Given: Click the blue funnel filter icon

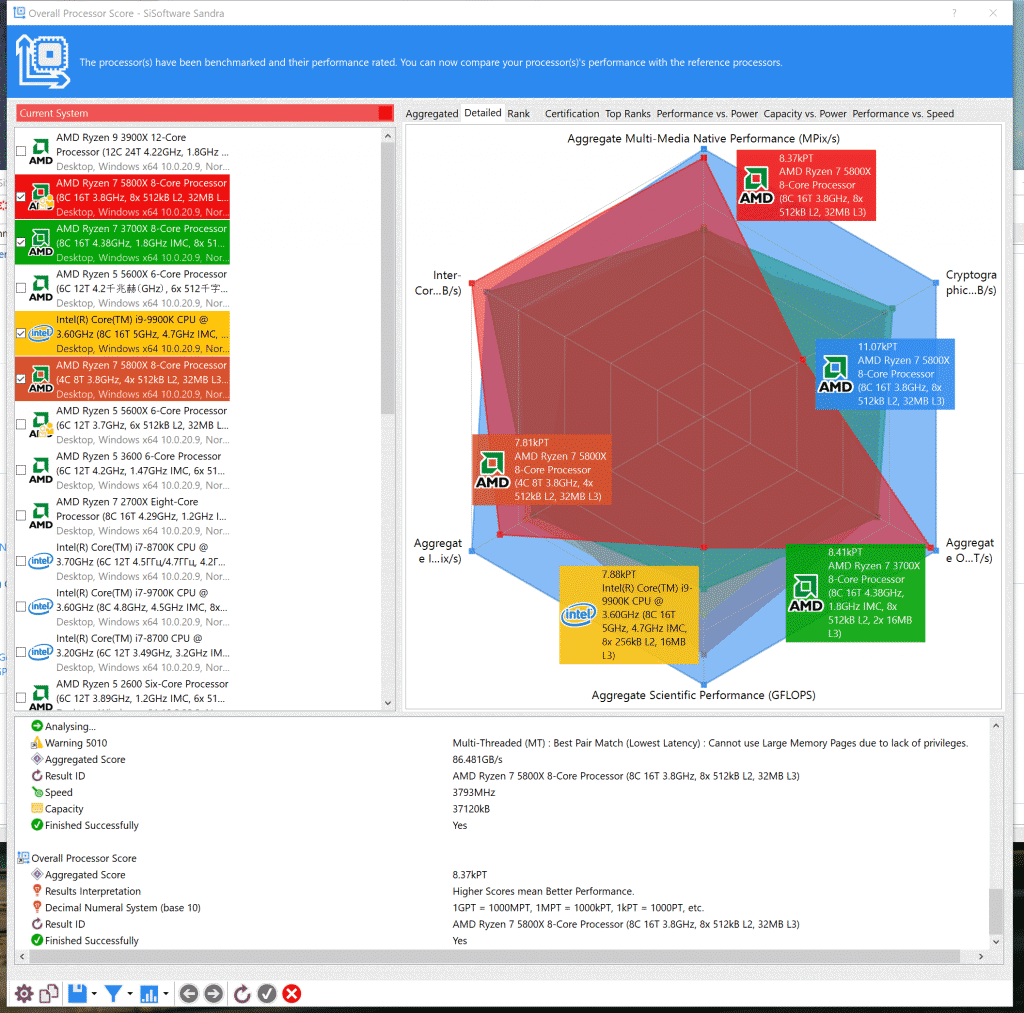Looking at the screenshot, I should [x=113, y=994].
